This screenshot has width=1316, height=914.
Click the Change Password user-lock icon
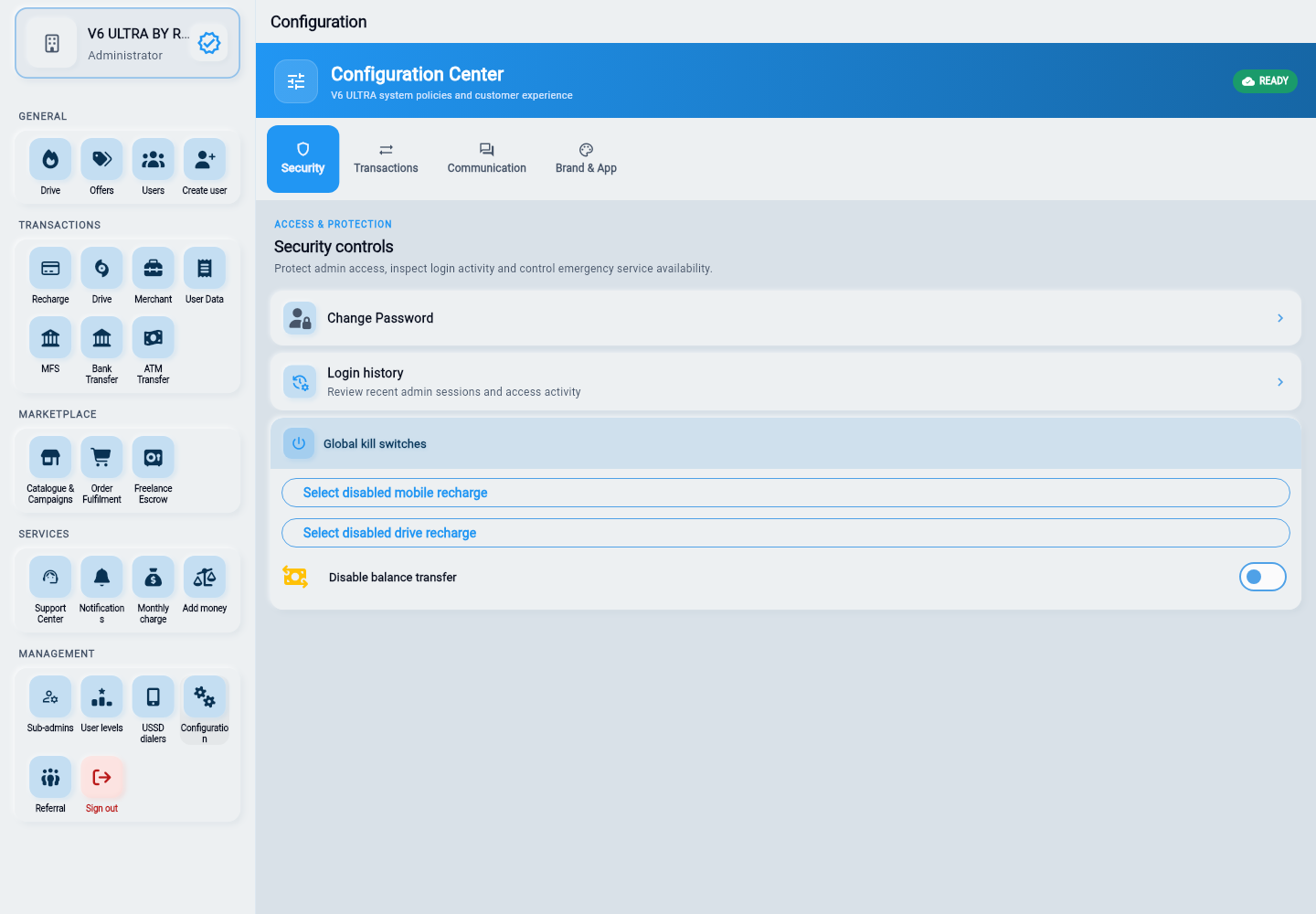tap(300, 318)
